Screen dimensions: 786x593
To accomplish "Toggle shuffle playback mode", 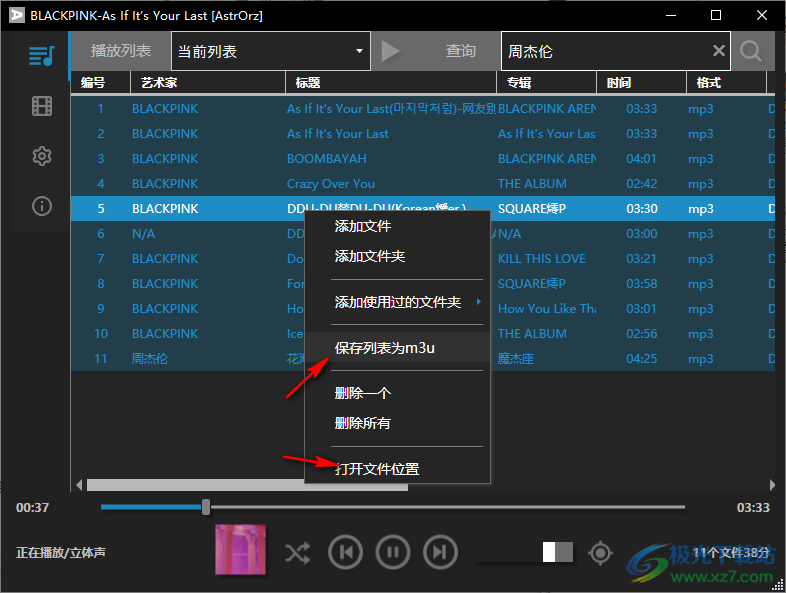I will tap(298, 553).
